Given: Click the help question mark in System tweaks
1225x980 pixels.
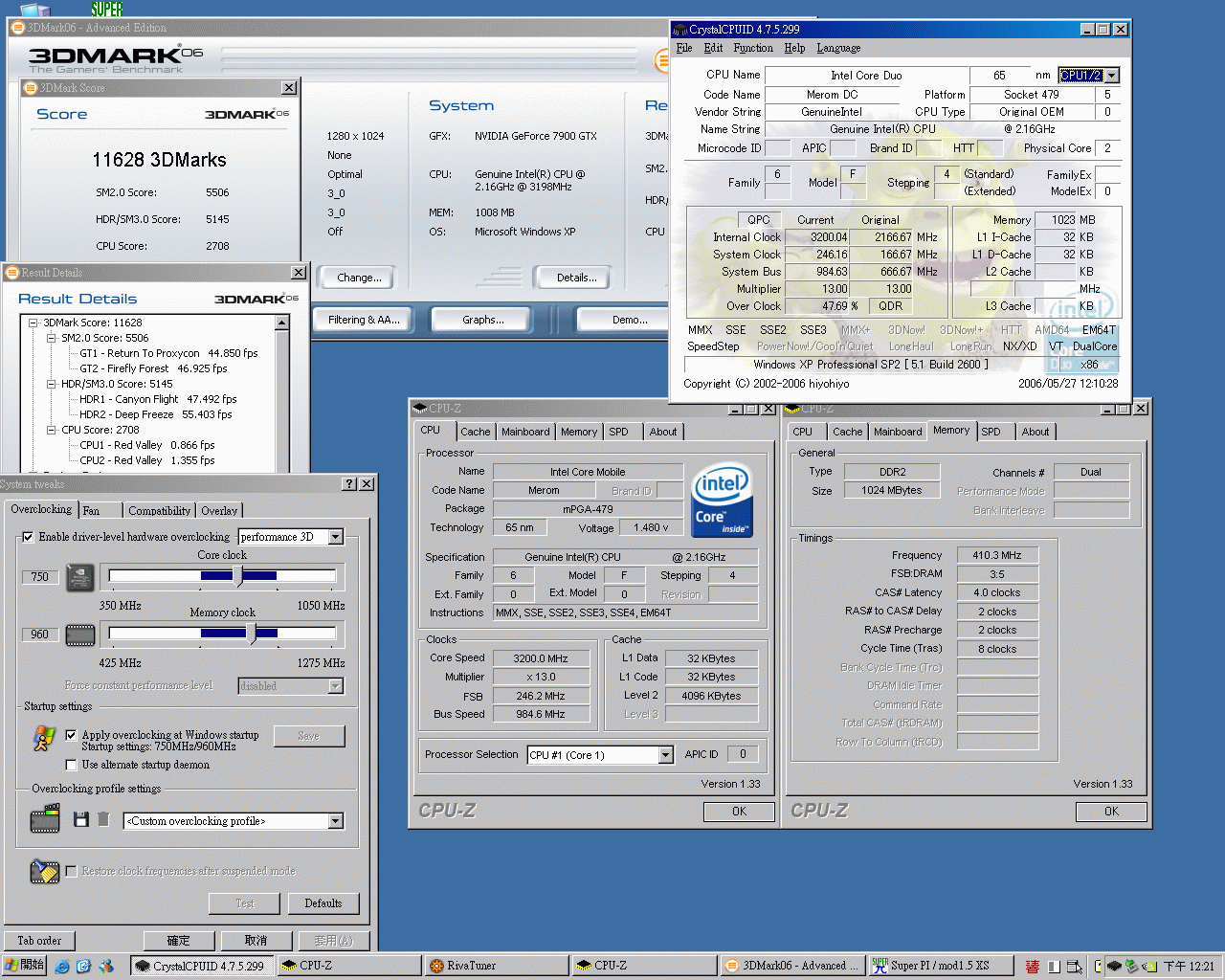Looking at the screenshot, I should pyautogui.click(x=349, y=484).
